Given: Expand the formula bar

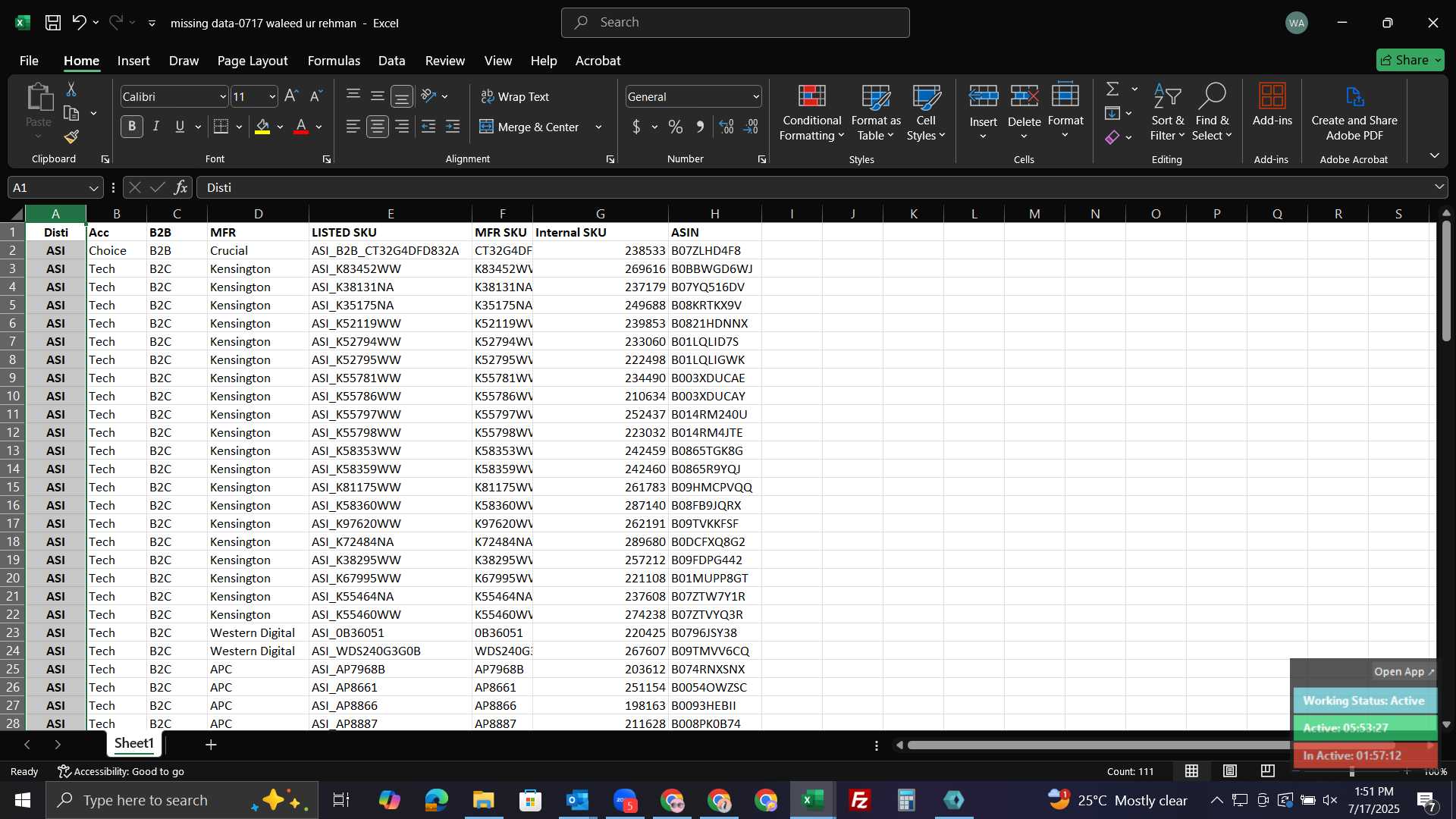Looking at the screenshot, I should point(1439,187).
